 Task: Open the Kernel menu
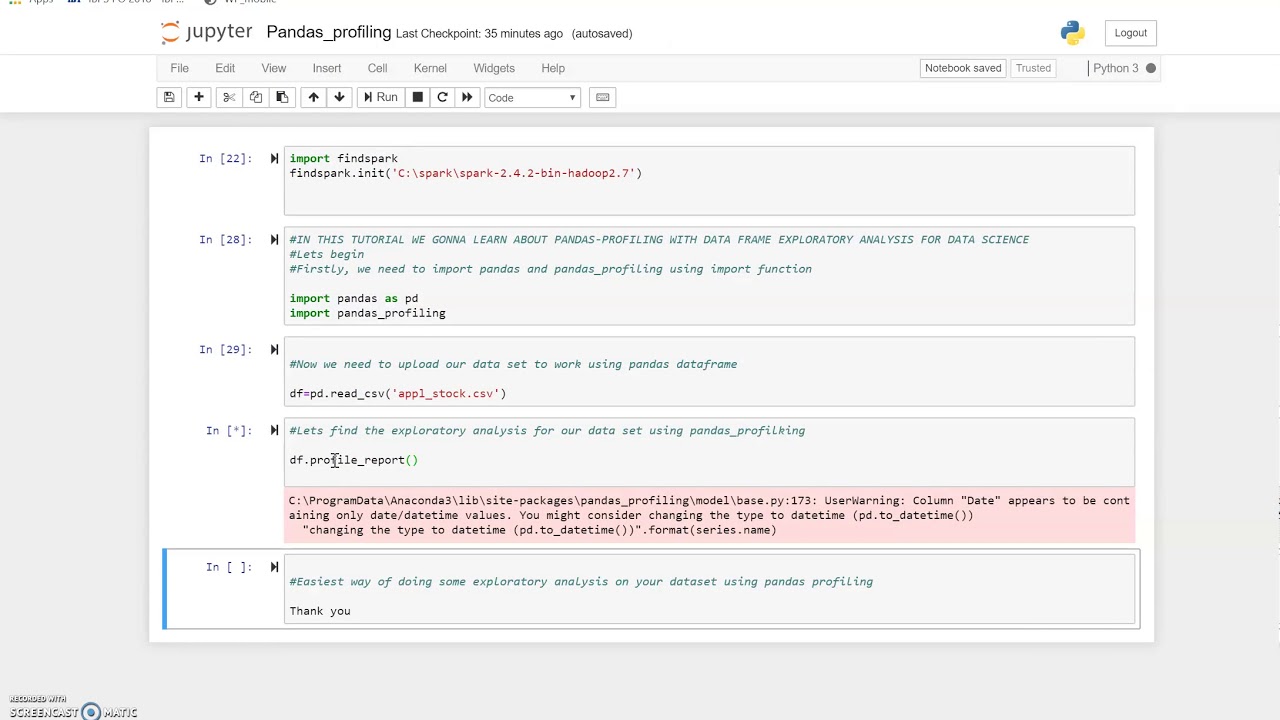tap(430, 68)
